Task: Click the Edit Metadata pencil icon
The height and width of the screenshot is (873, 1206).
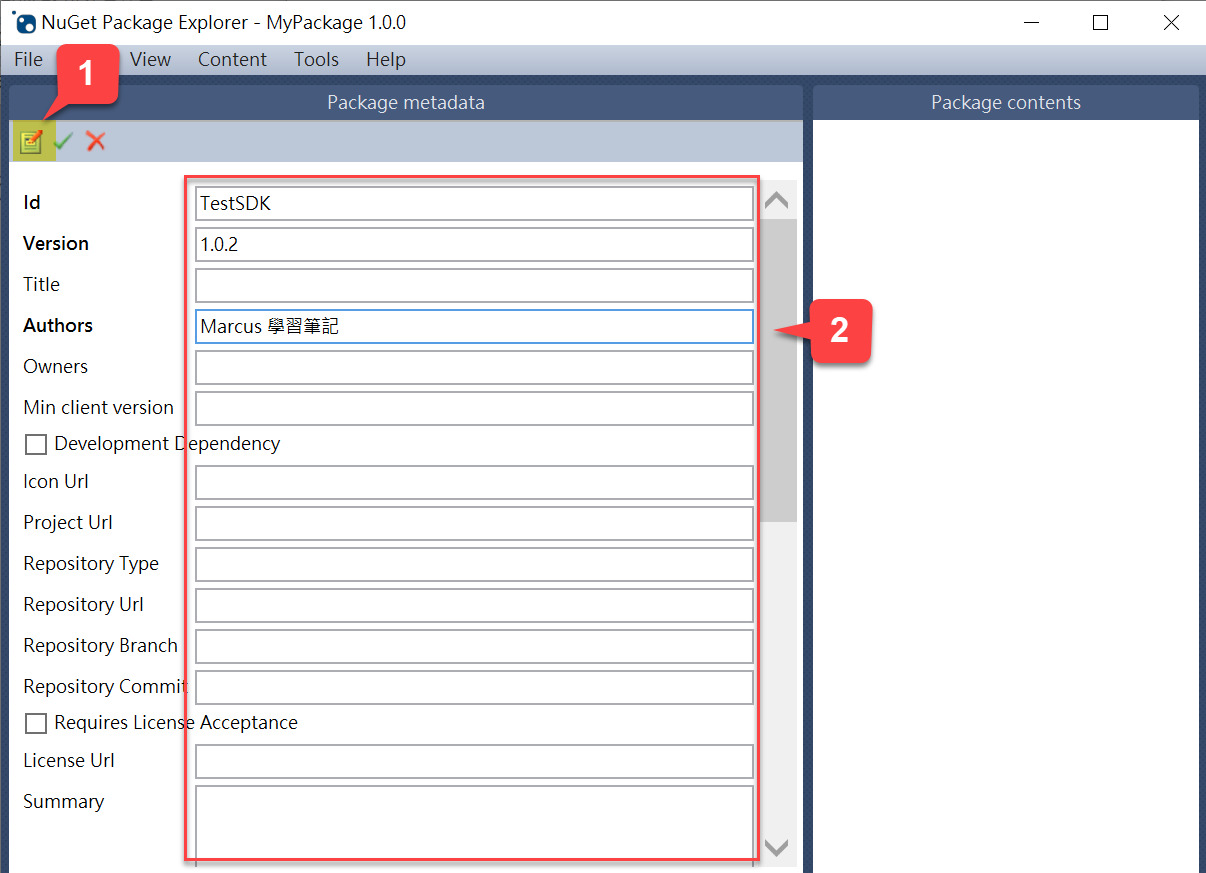Action: tap(31, 141)
